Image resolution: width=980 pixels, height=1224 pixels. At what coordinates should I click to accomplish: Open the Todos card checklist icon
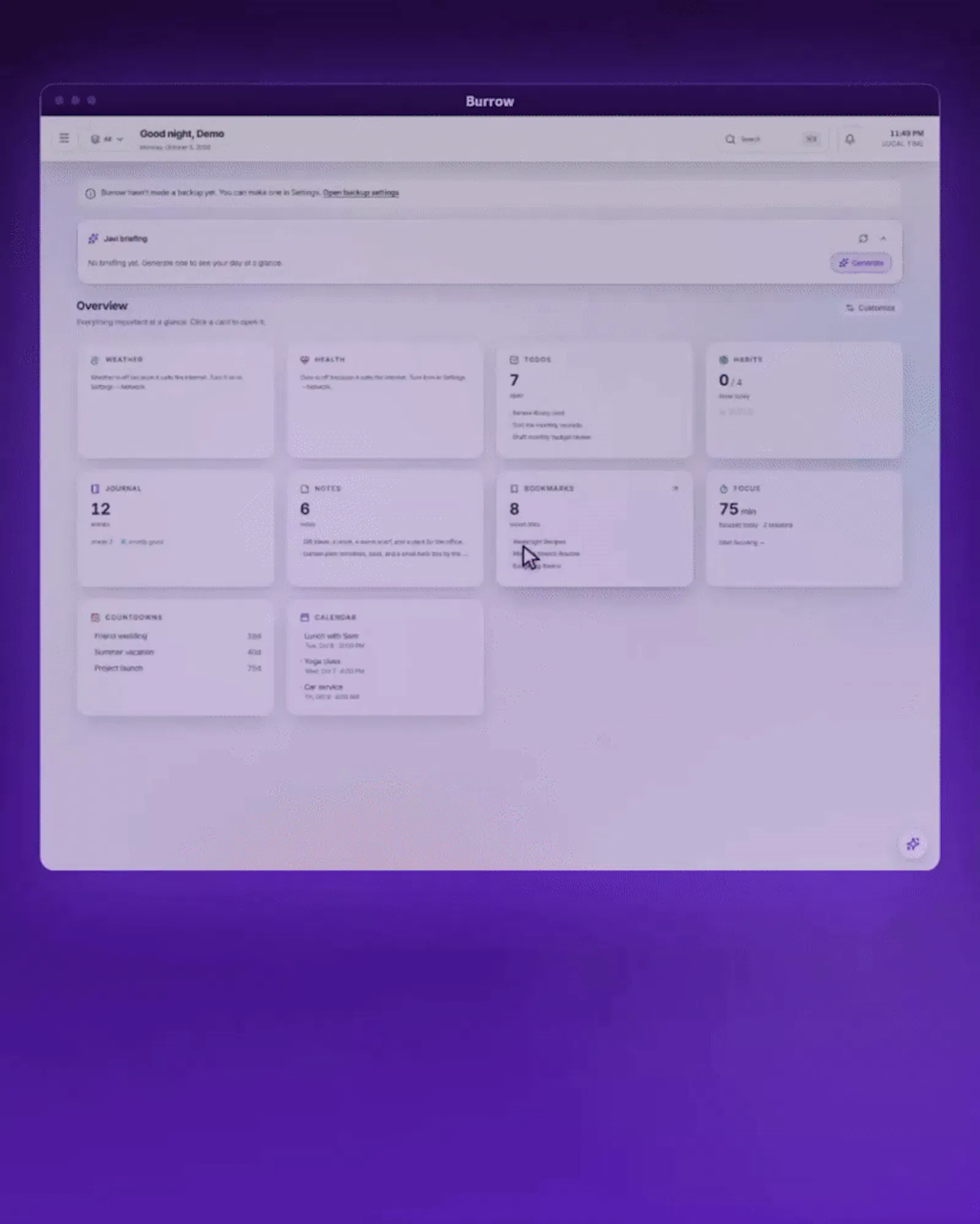tap(514, 360)
